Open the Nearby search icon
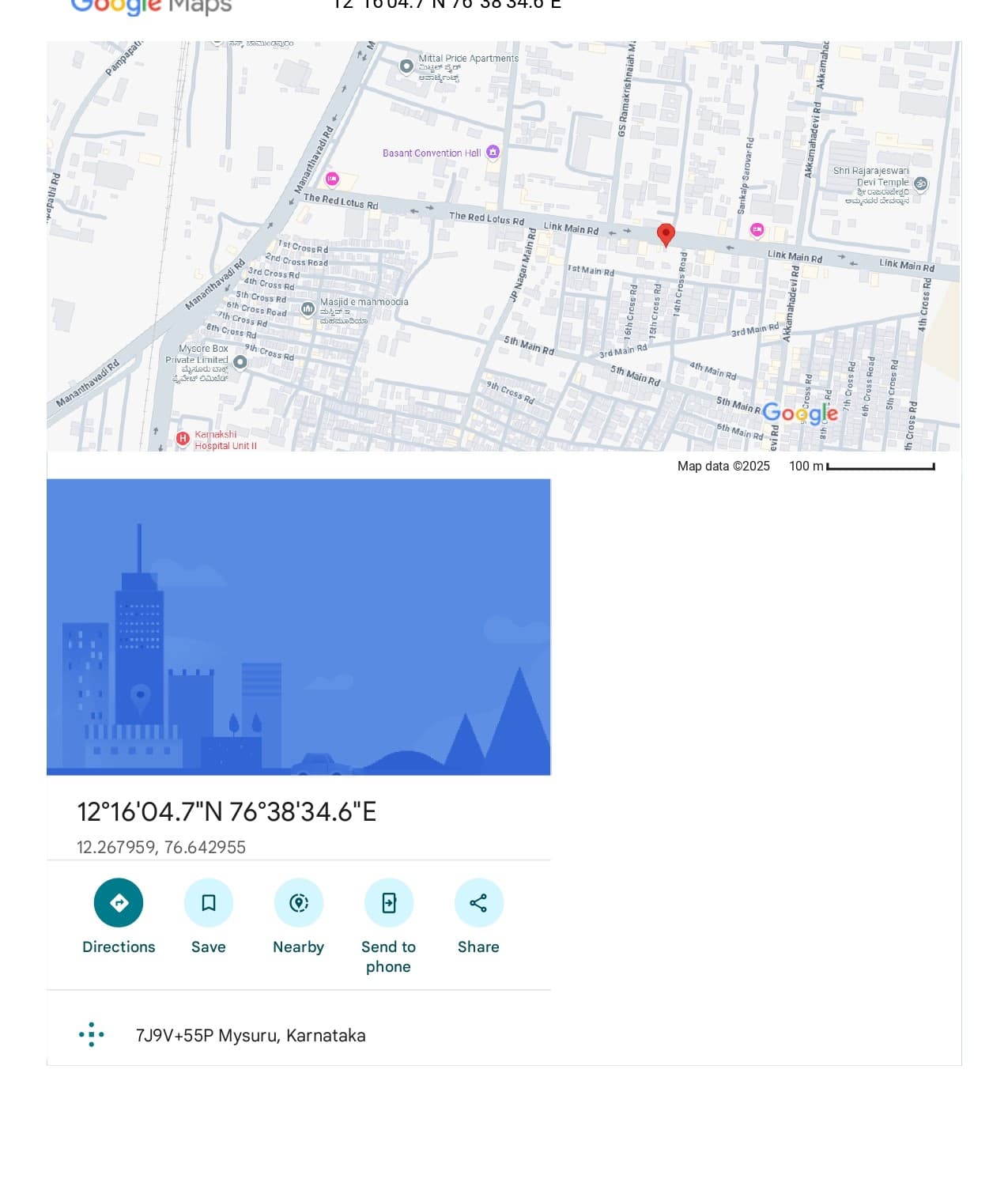Viewport: 1008px width, 1179px height. coord(299,902)
